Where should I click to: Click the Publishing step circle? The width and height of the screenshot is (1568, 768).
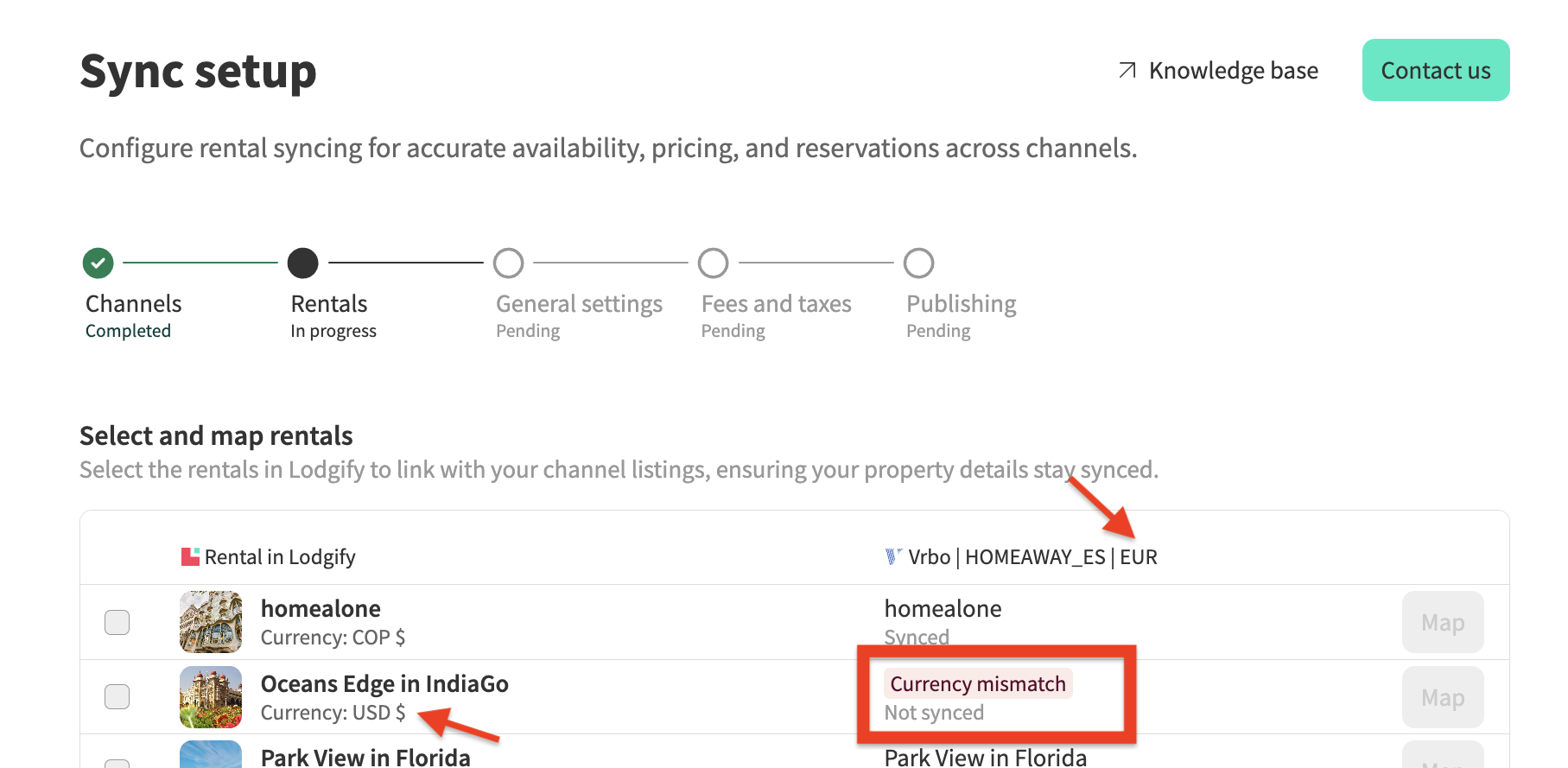point(919,263)
